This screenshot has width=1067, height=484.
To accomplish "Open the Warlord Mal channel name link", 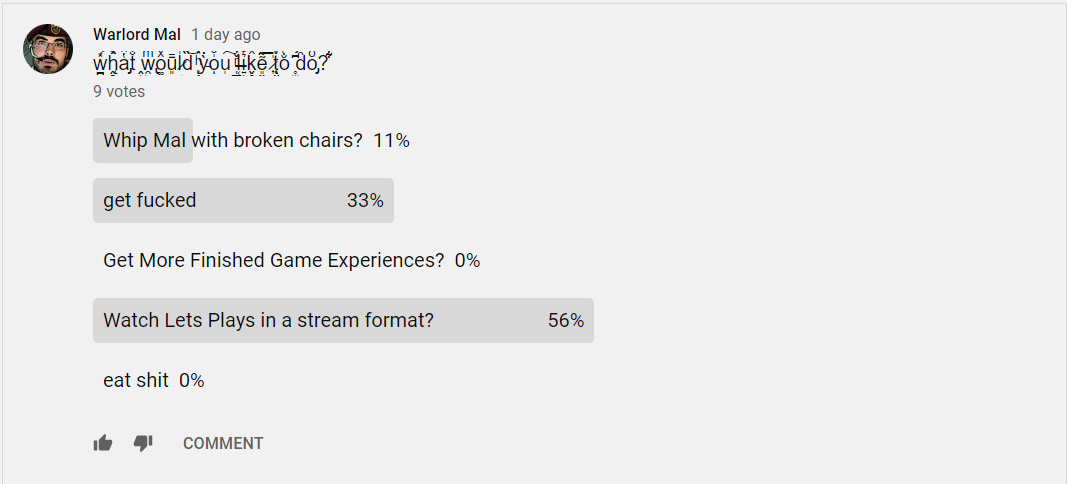I will [137, 34].
